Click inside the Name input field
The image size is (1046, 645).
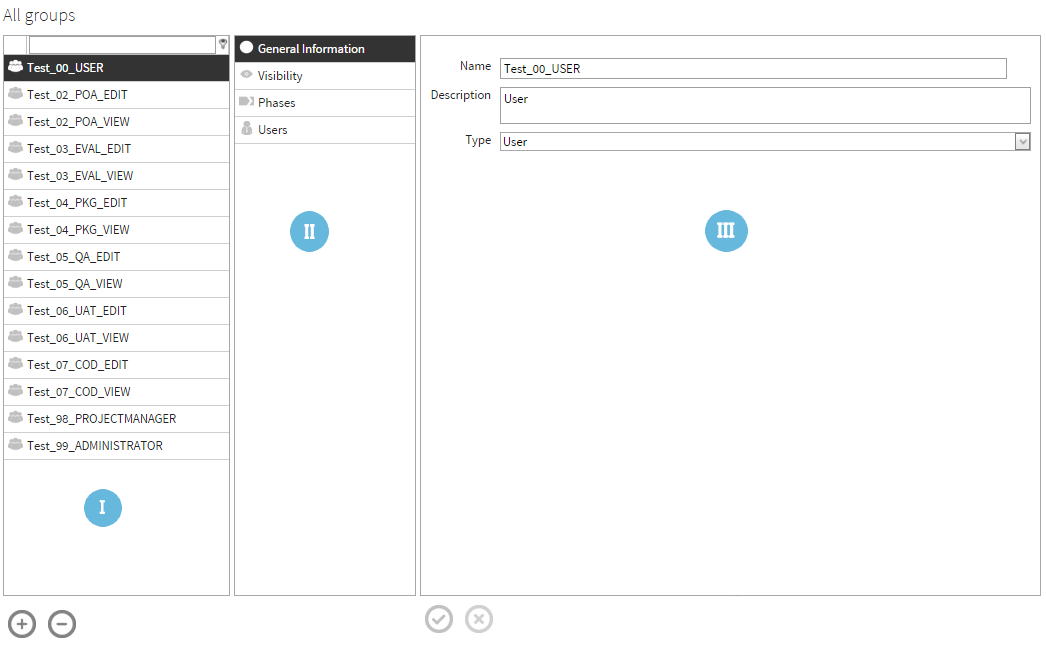coord(755,68)
